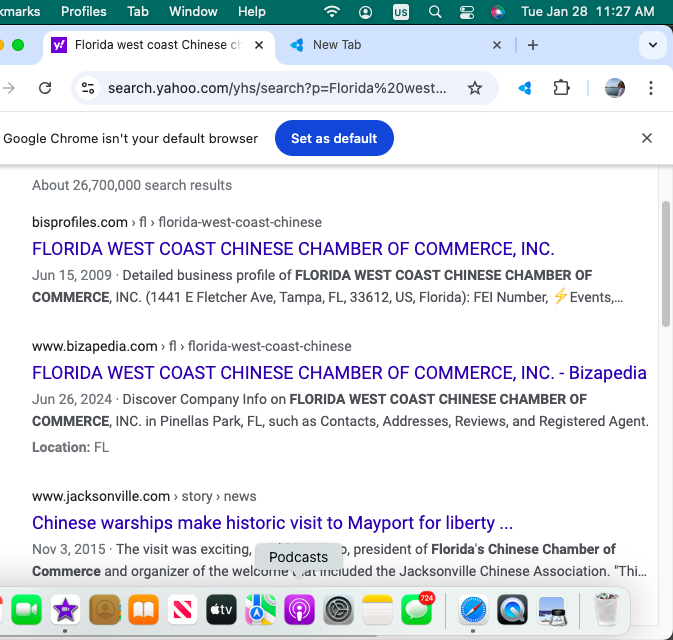The height and width of the screenshot is (640, 673).
Task: Add a new tab with plus button
Action: click(x=533, y=45)
